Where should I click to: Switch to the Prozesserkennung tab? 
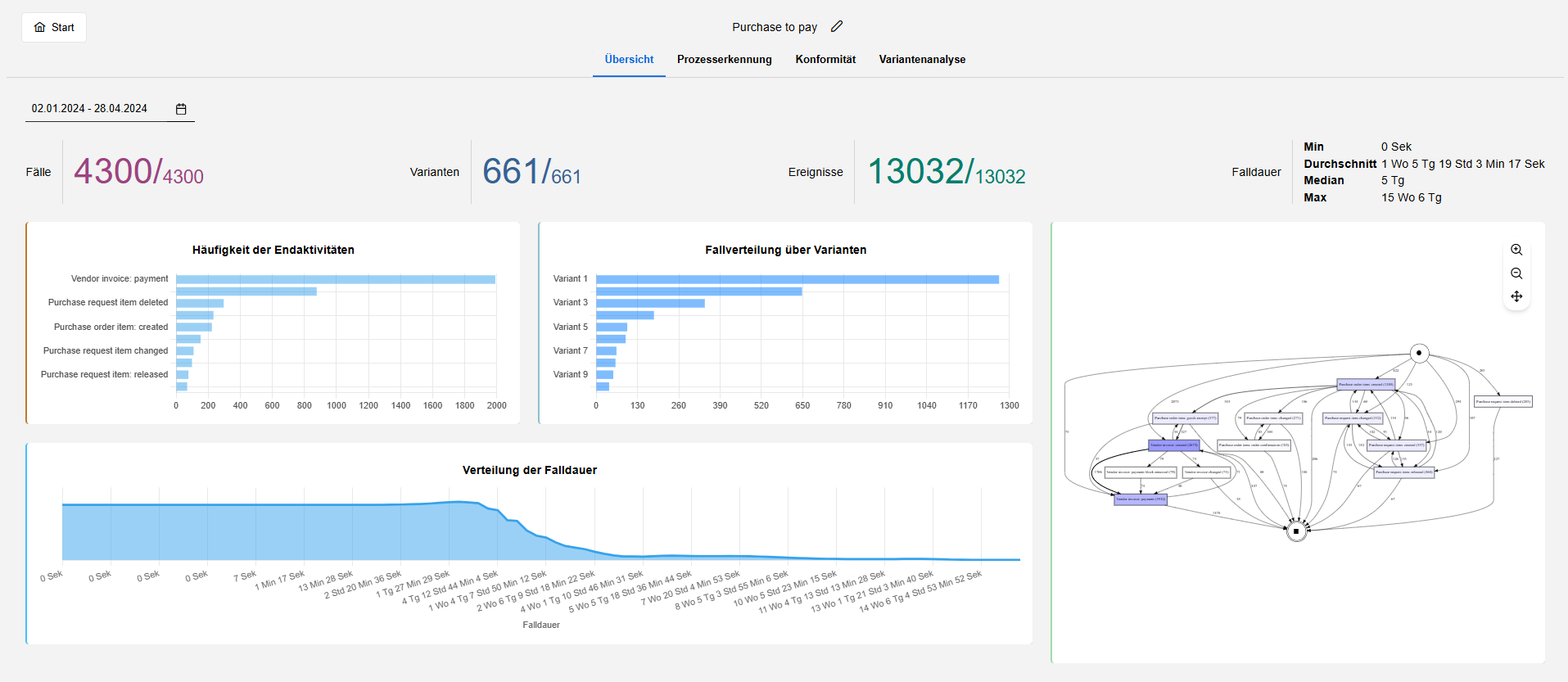724,59
